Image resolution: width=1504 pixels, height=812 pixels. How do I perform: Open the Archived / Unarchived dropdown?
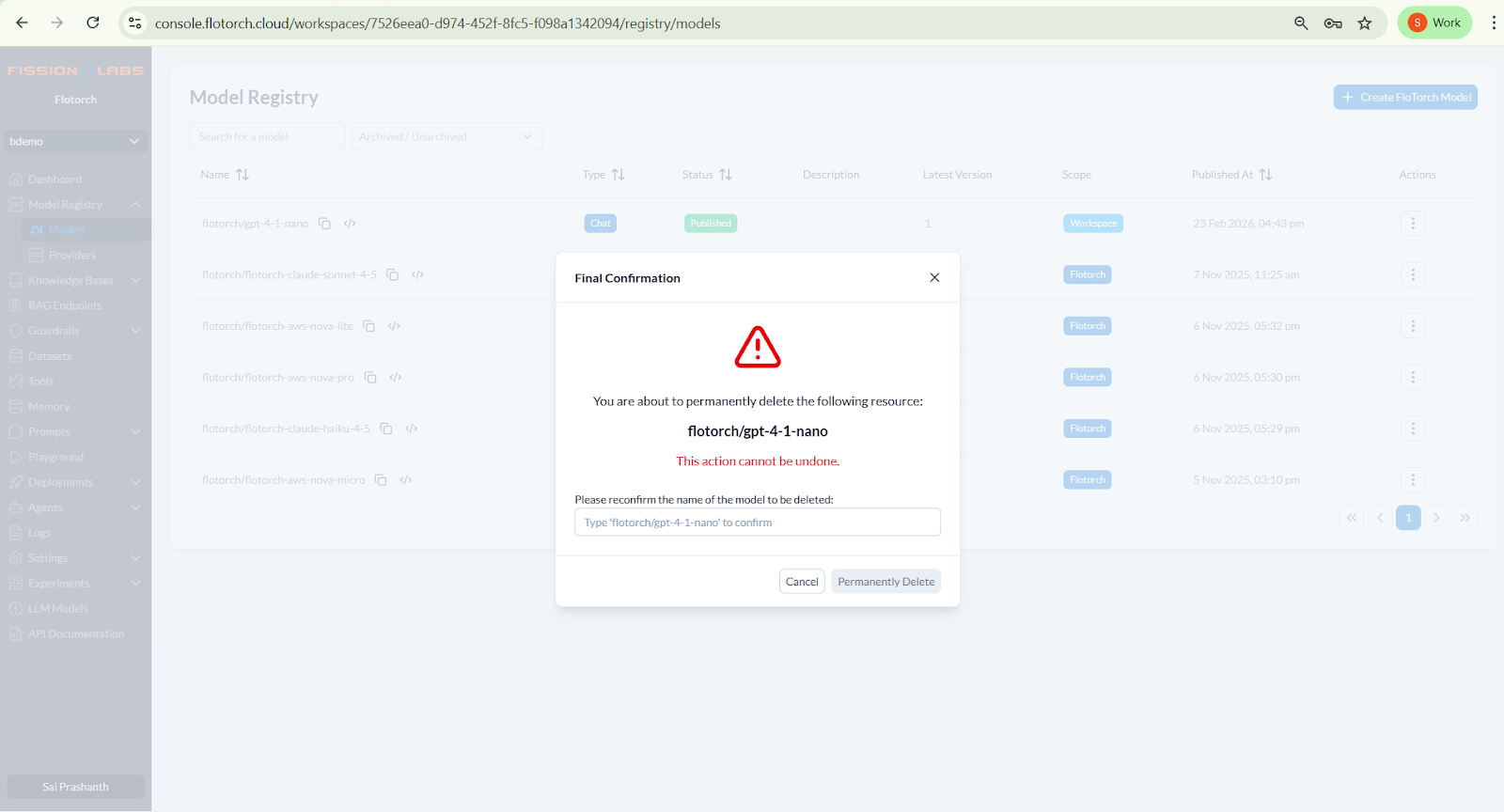(x=446, y=136)
